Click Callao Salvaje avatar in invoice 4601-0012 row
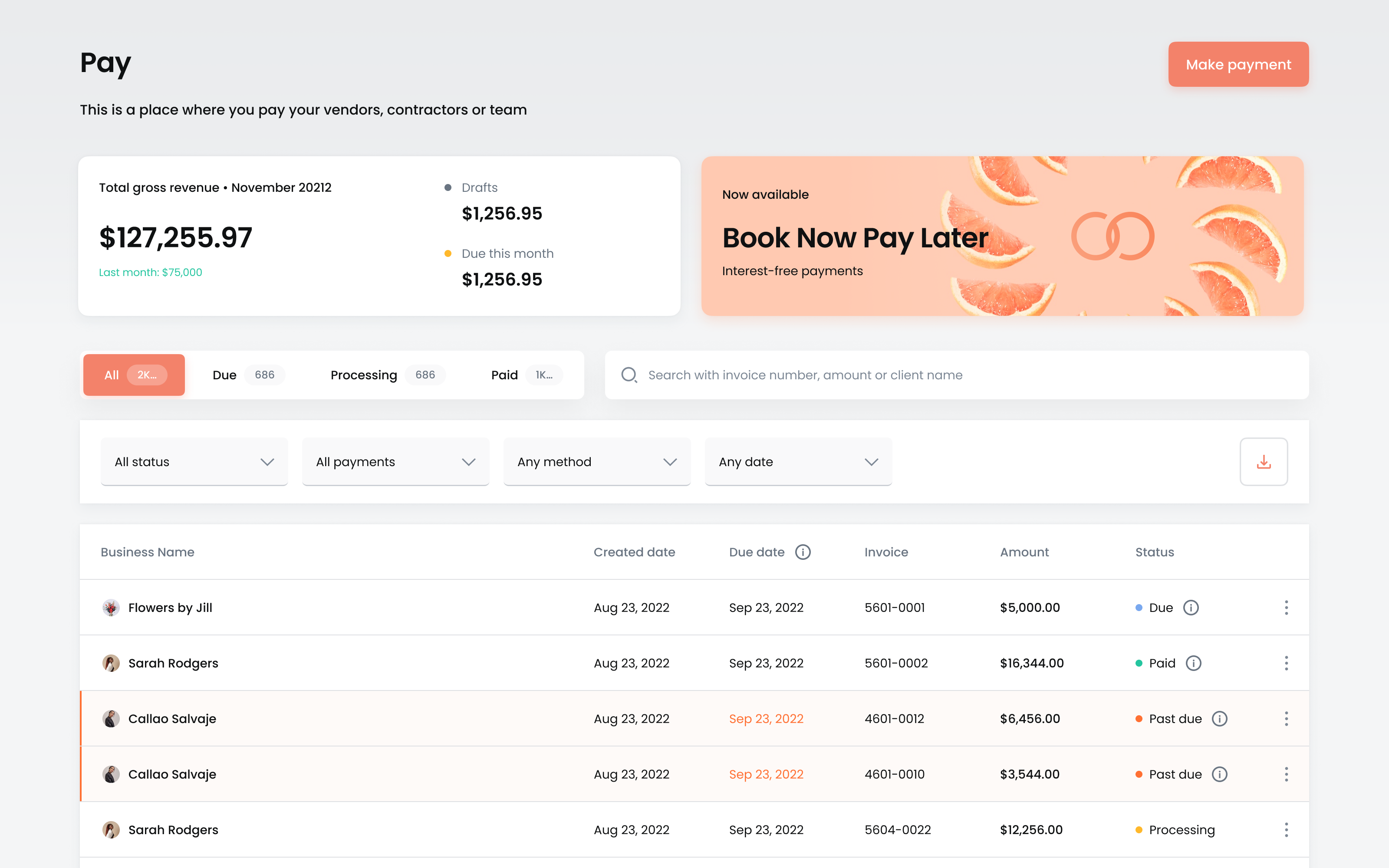 111,719
